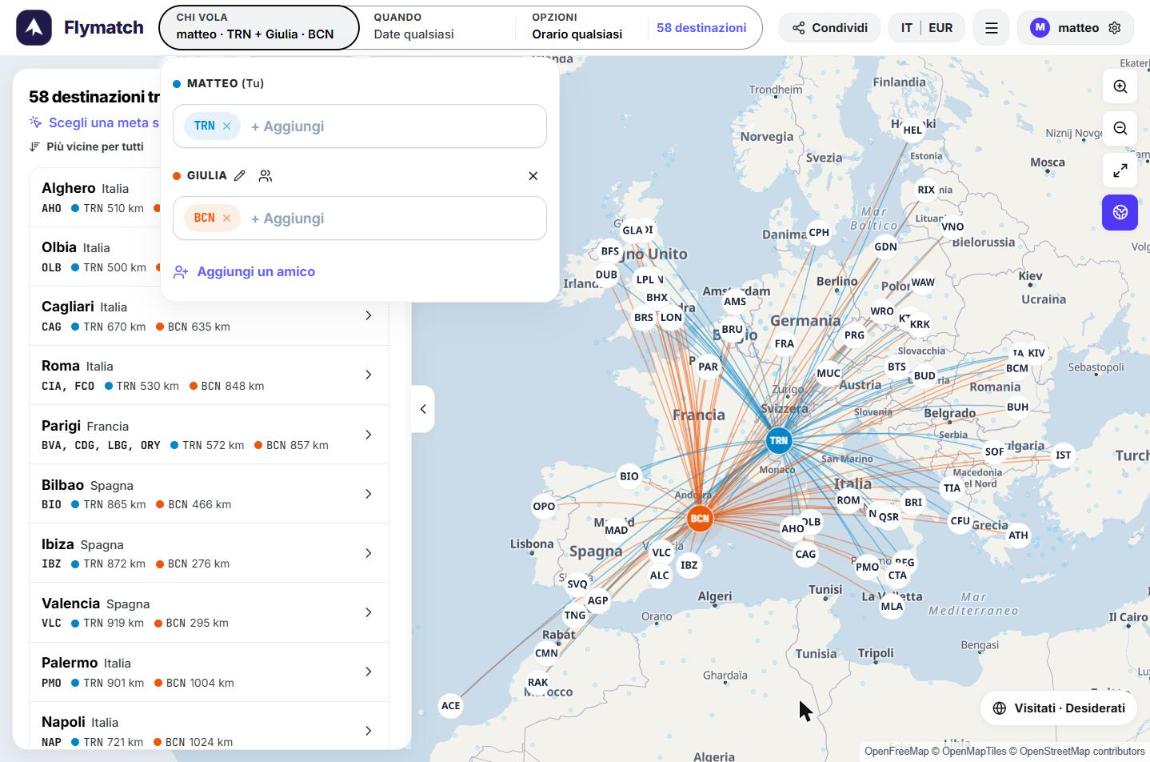The height and width of the screenshot is (762, 1150).
Task: Select the OPO airport marker
Action: click(x=543, y=506)
